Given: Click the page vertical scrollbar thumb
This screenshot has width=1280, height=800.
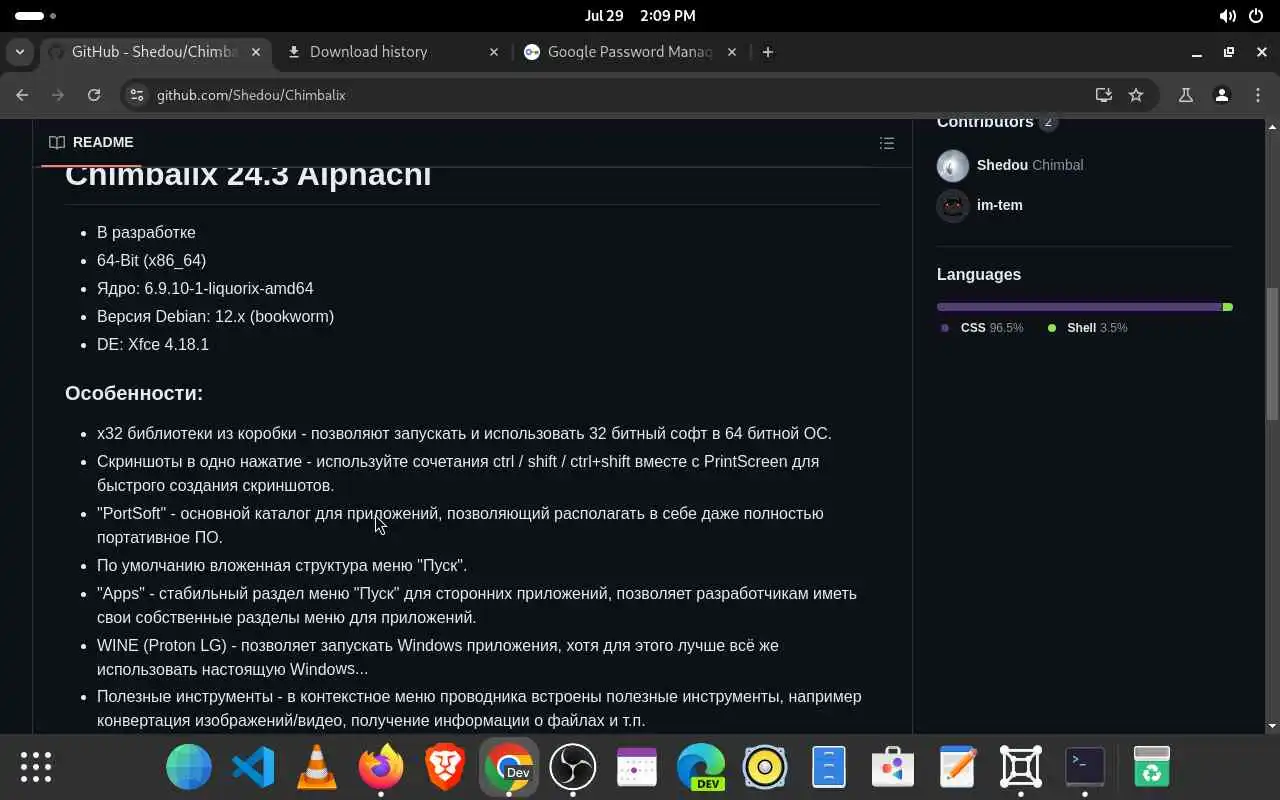Looking at the screenshot, I should click(1272, 354).
